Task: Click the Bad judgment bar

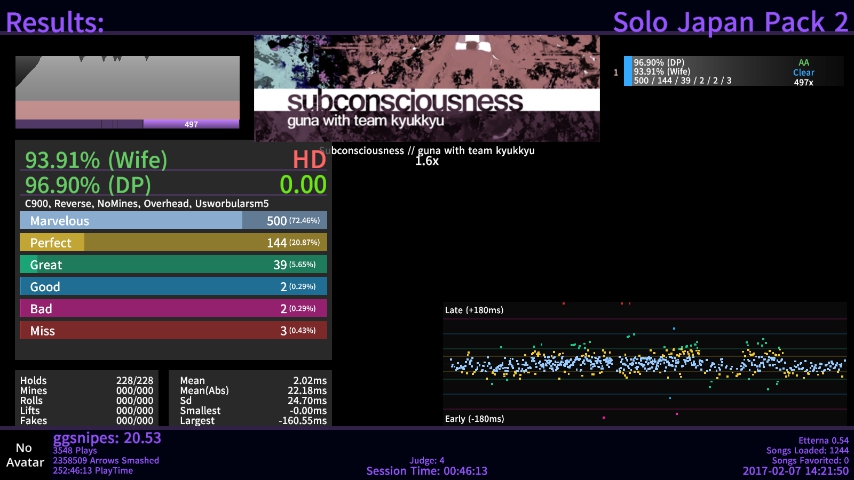Action: point(173,309)
